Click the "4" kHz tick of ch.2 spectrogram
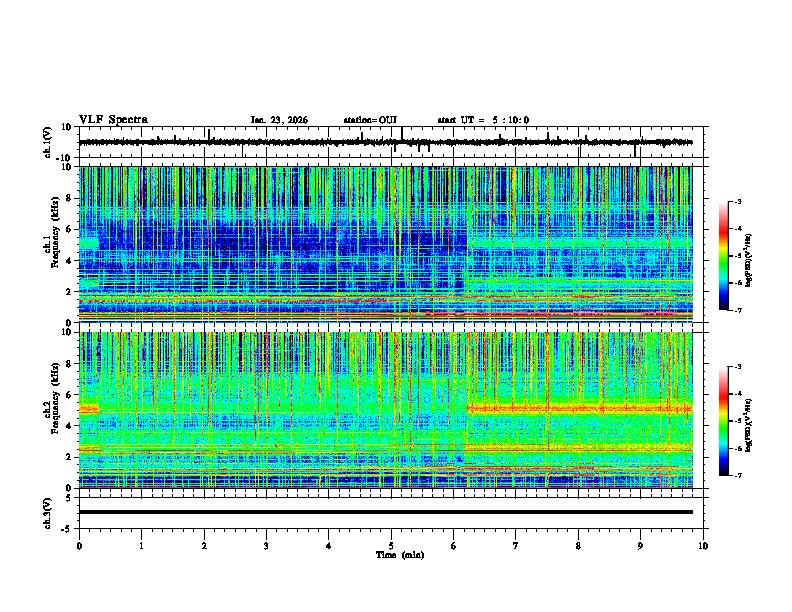The image size is (792, 612). click(70, 426)
